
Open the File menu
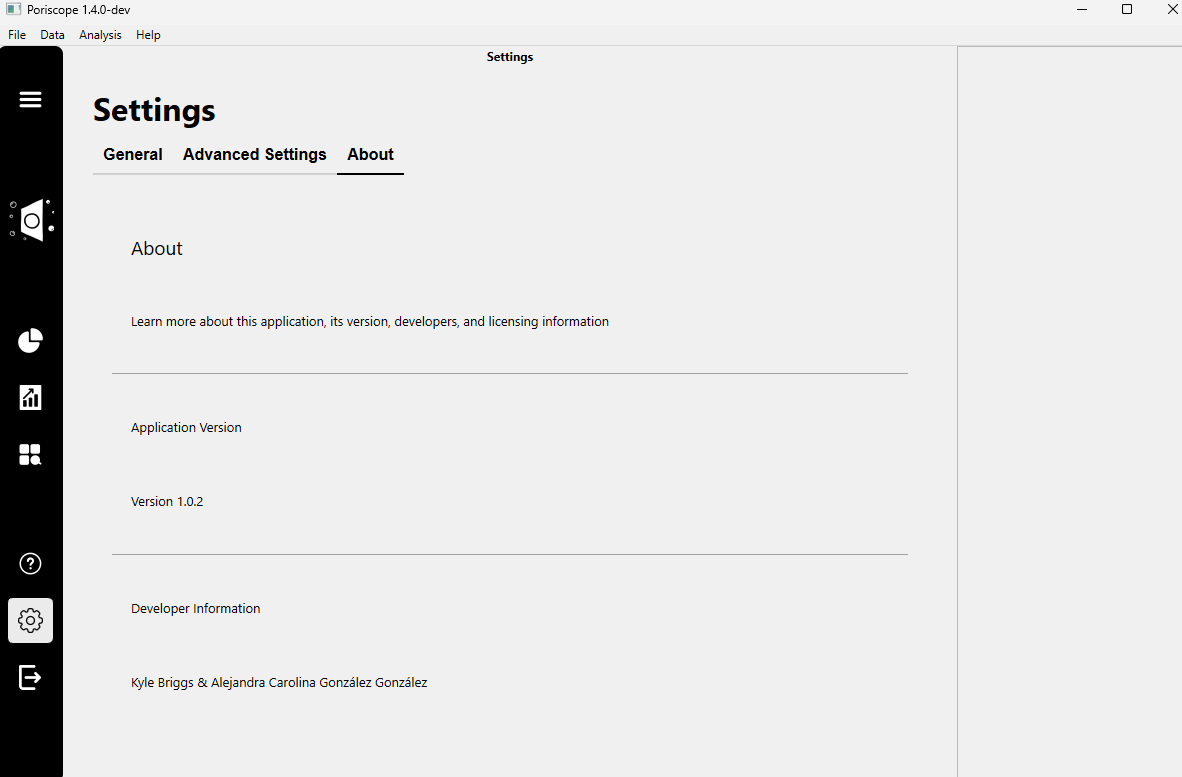pos(17,35)
